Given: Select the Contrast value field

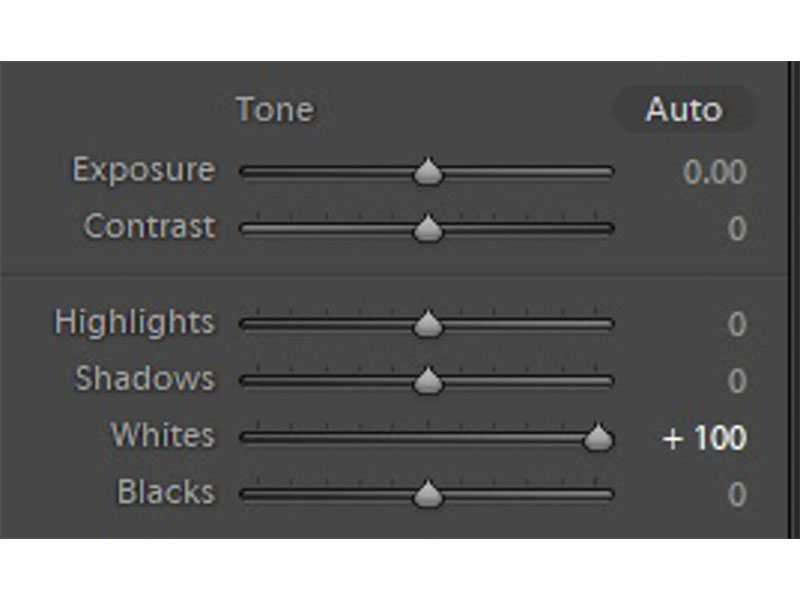Looking at the screenshot, I should pos(736,229).
